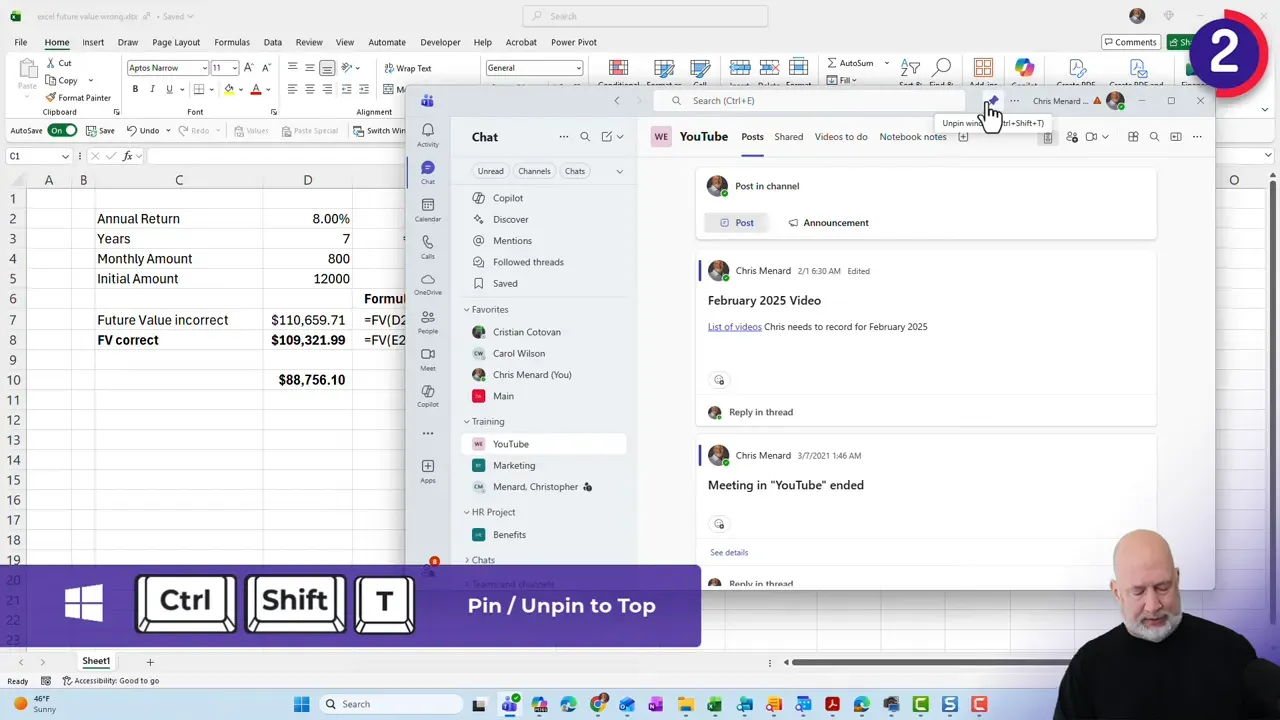Click the List of videos link

tap(734, 326)
